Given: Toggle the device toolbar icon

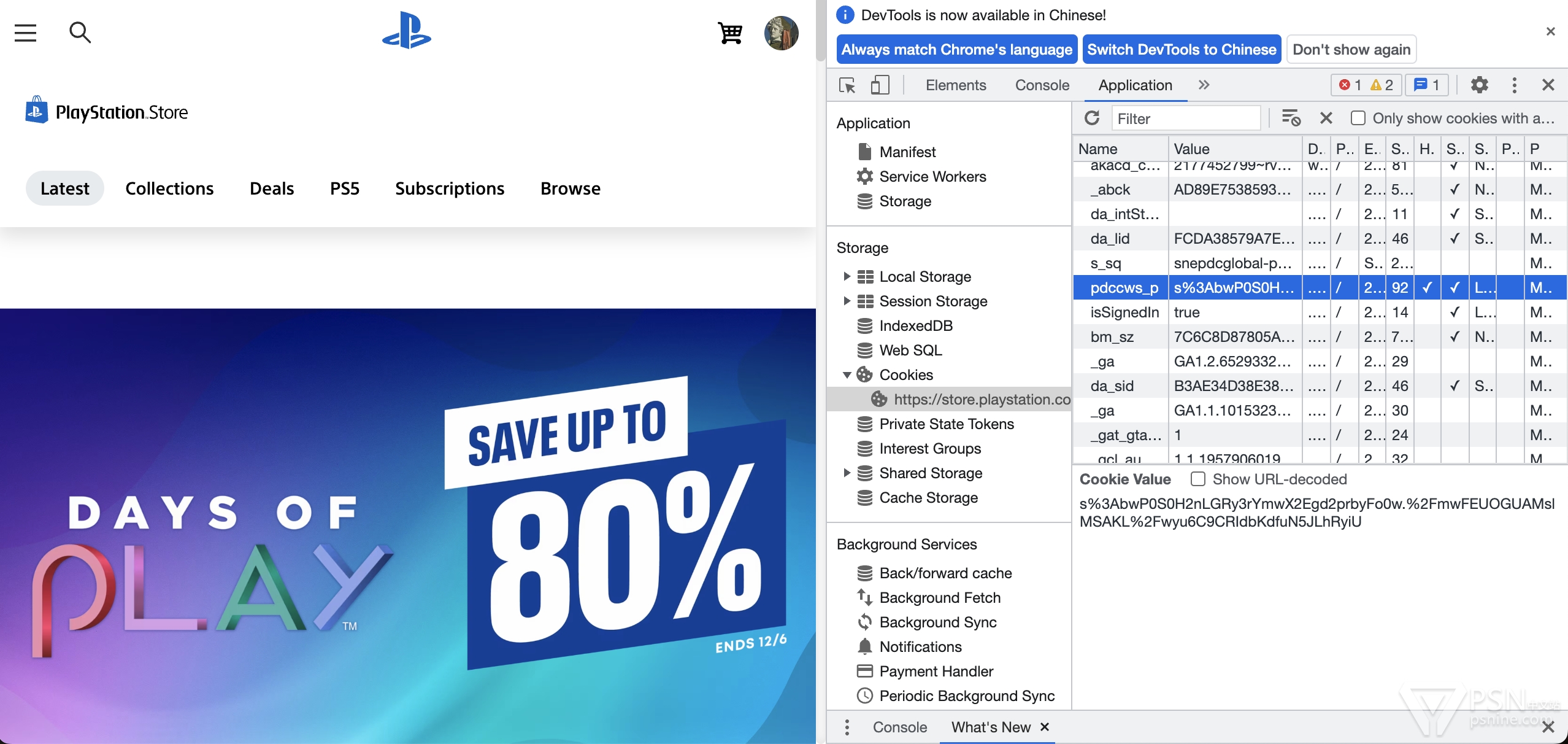Looking at the screenshot, I should click(x=880, y=85).
